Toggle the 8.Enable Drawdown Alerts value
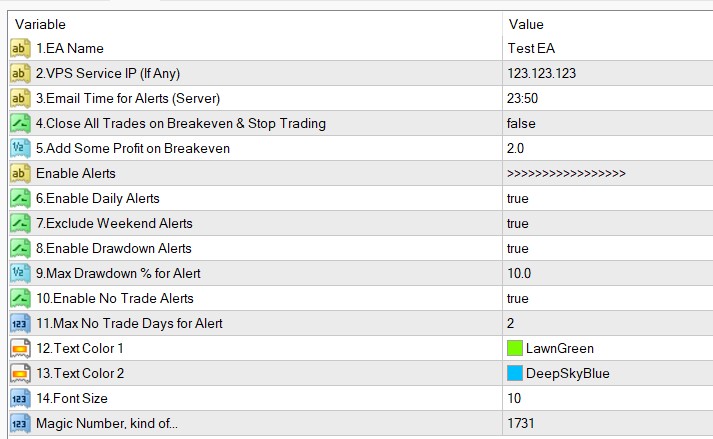This screenshot has width=713, height=439. click(x=518, y=248)
